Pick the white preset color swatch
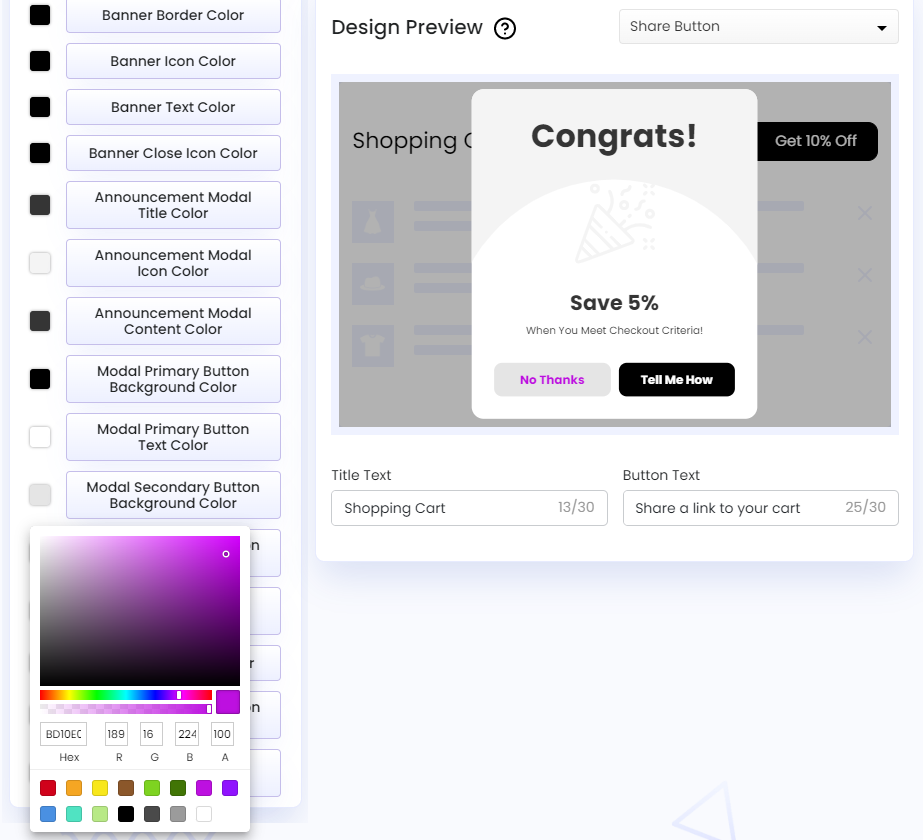 [203, 813]
